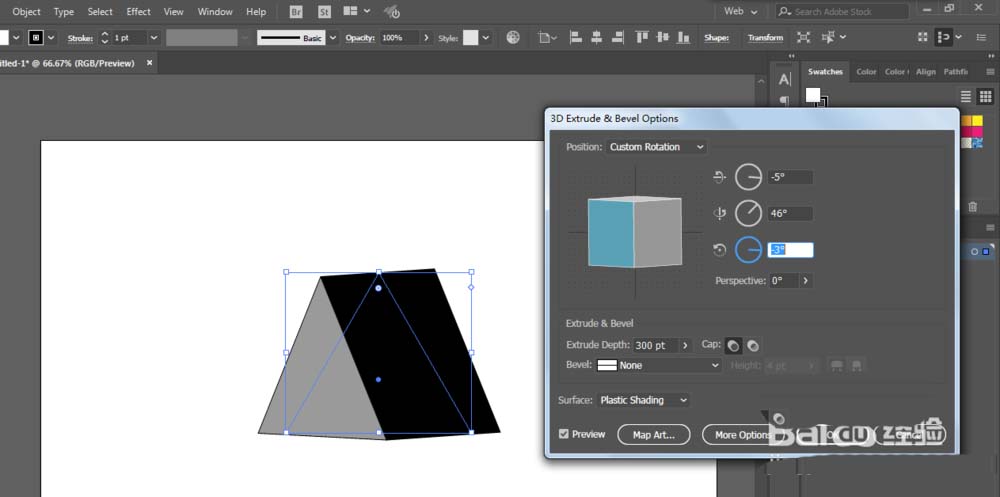The height and width of the screenshot is (497, 1000).
Task: Click the 3D rotation cube preview
Action: click(635, 231)
